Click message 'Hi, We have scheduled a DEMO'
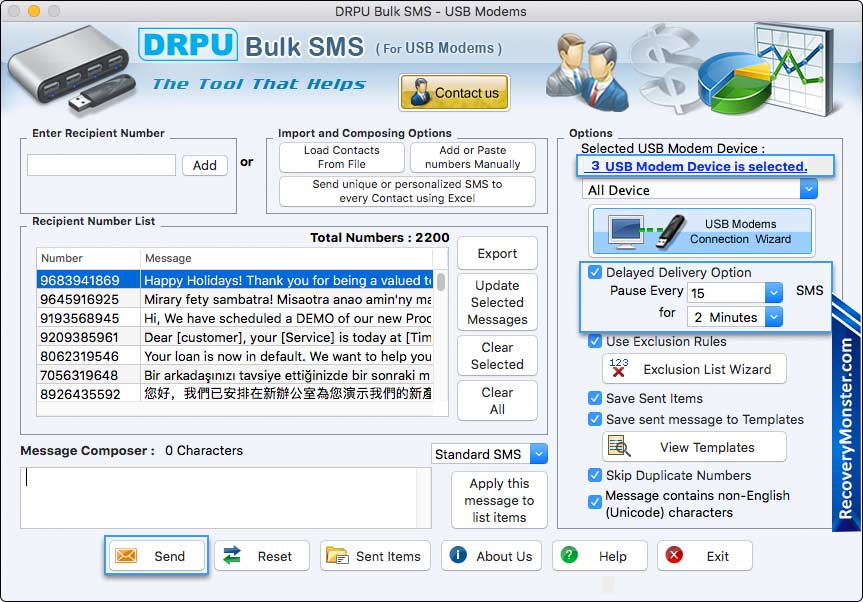This screenshot has width=863, height=602. [x=288, y=318]
